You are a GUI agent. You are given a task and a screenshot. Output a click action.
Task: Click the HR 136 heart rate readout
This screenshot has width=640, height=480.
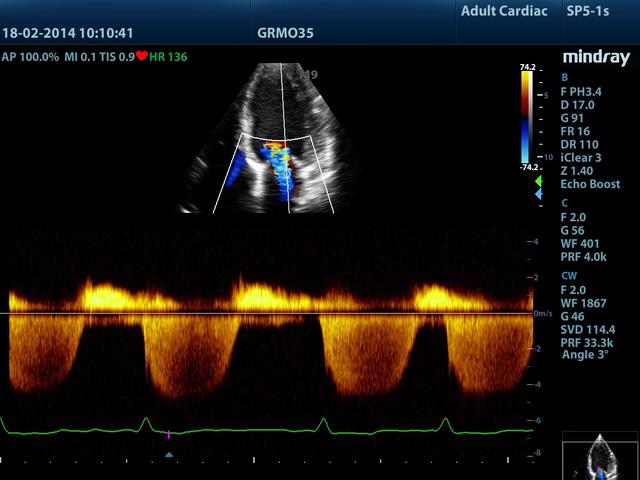(x=167, y=56)
